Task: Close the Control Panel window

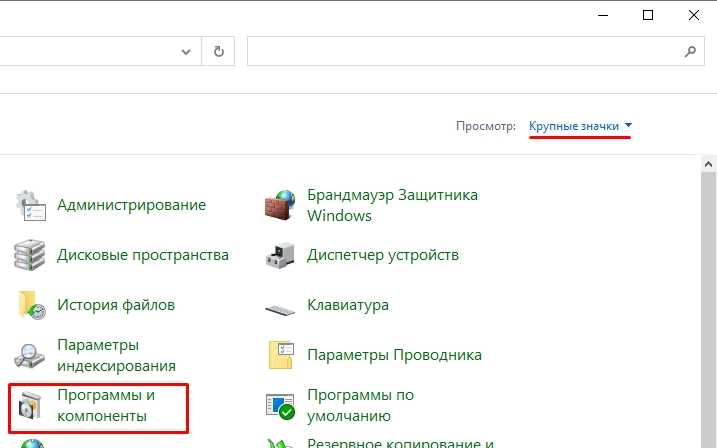Action: click(694, 15)
